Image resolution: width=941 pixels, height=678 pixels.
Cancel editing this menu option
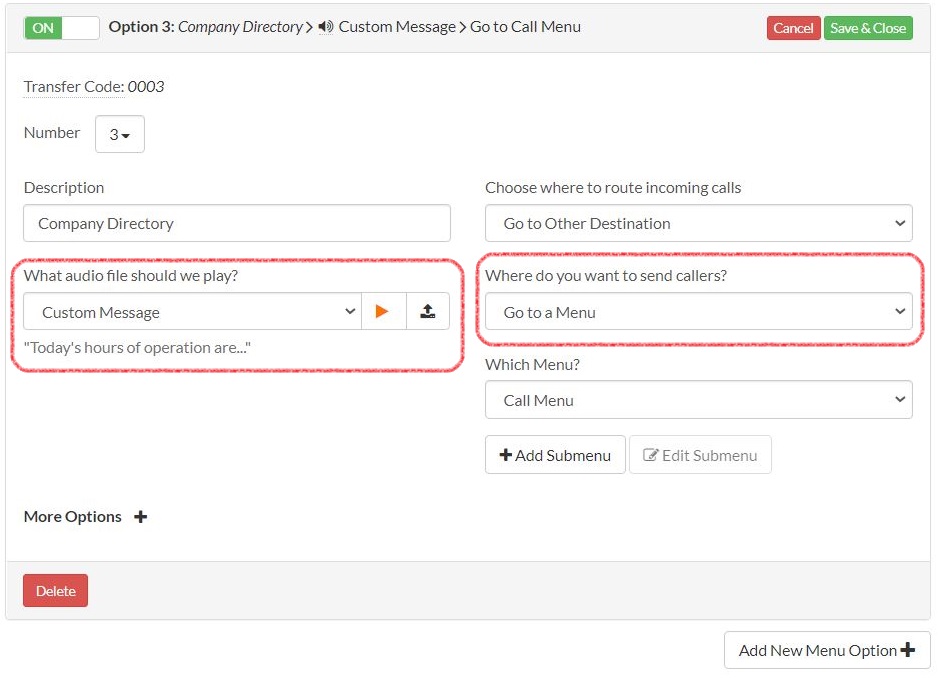tap(793, 28)
